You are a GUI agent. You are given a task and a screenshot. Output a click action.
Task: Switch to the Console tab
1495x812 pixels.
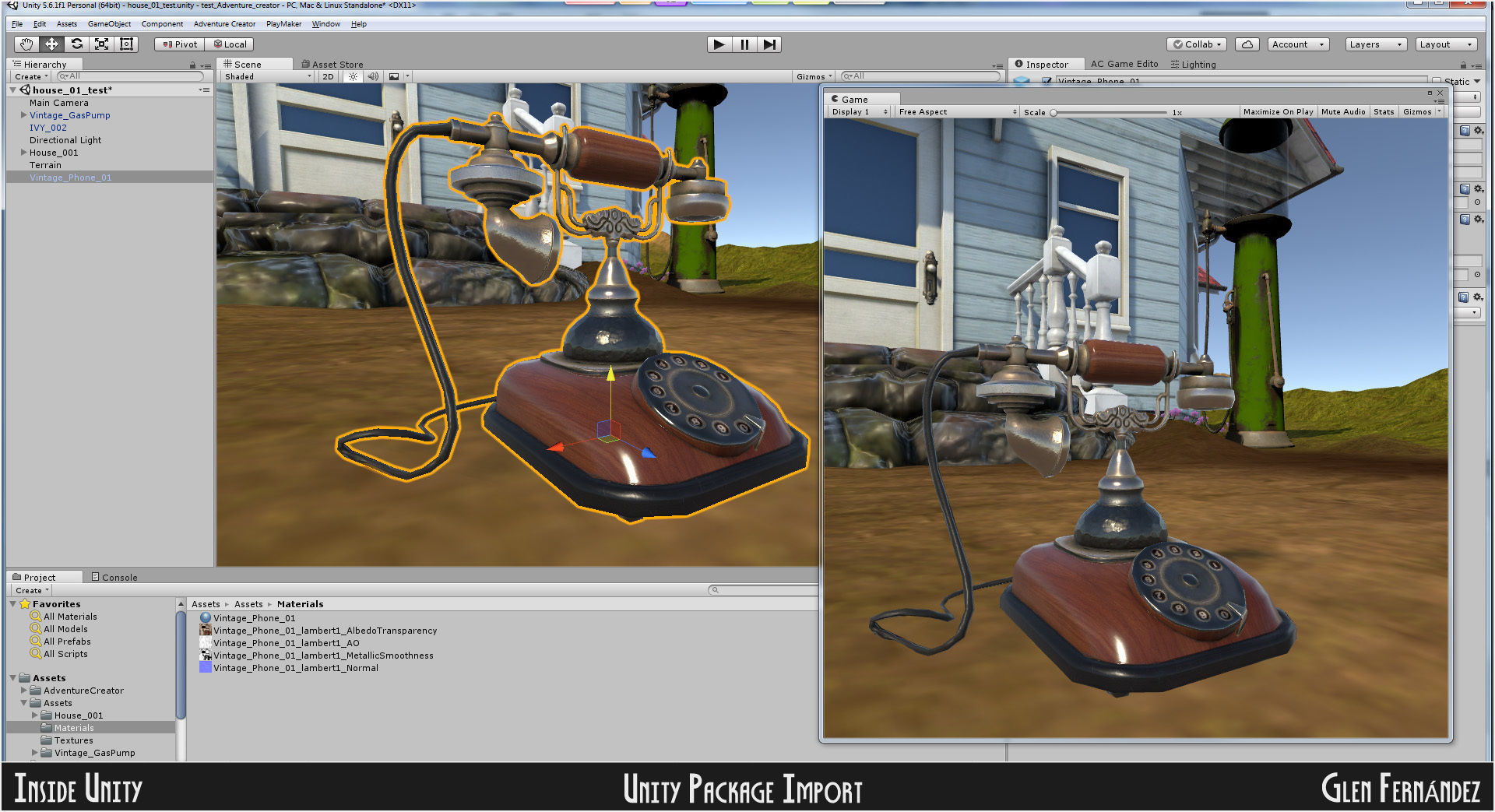[x=114, y=577]
